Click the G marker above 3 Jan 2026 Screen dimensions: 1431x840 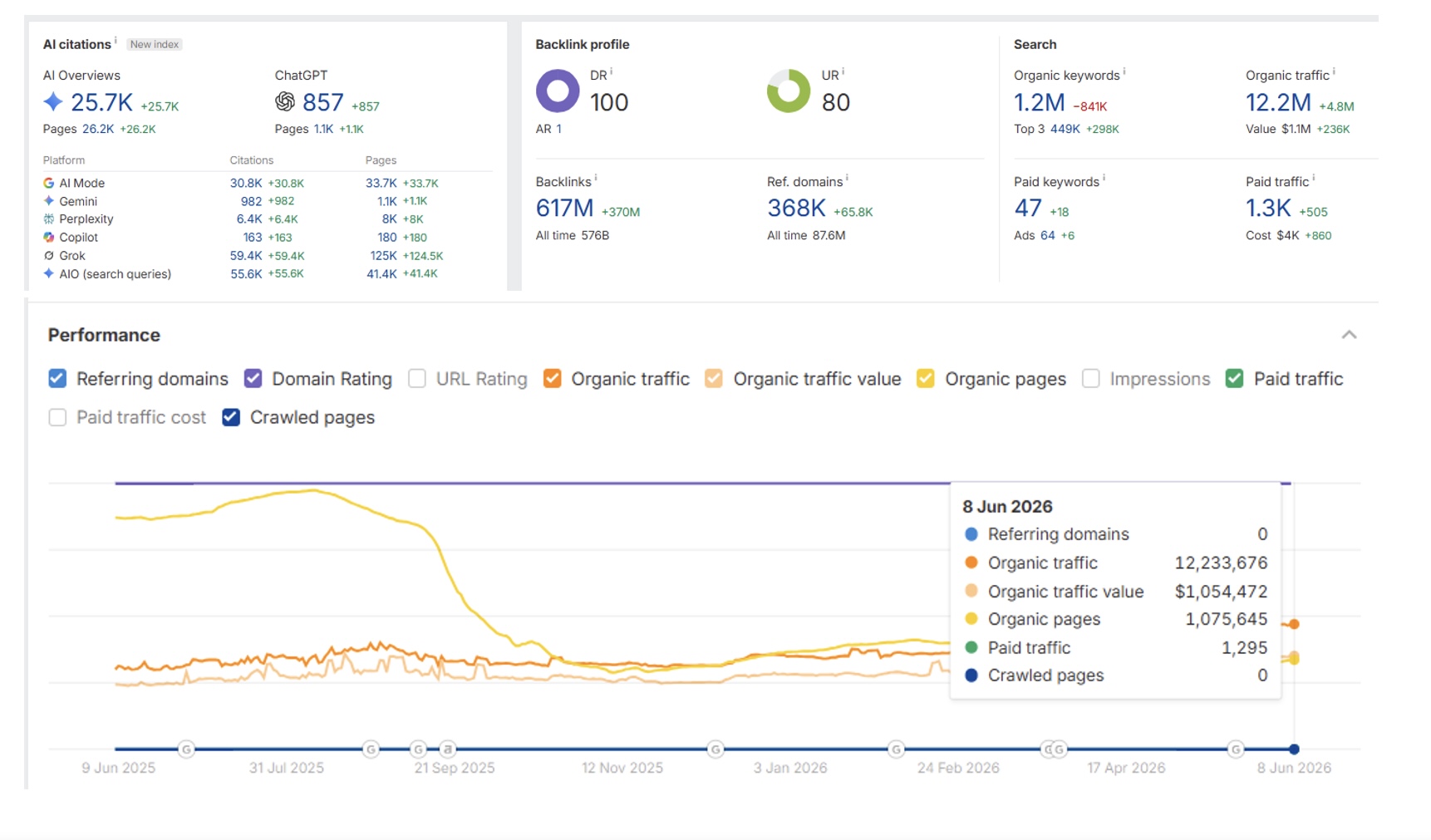click(x=715, y=749)
